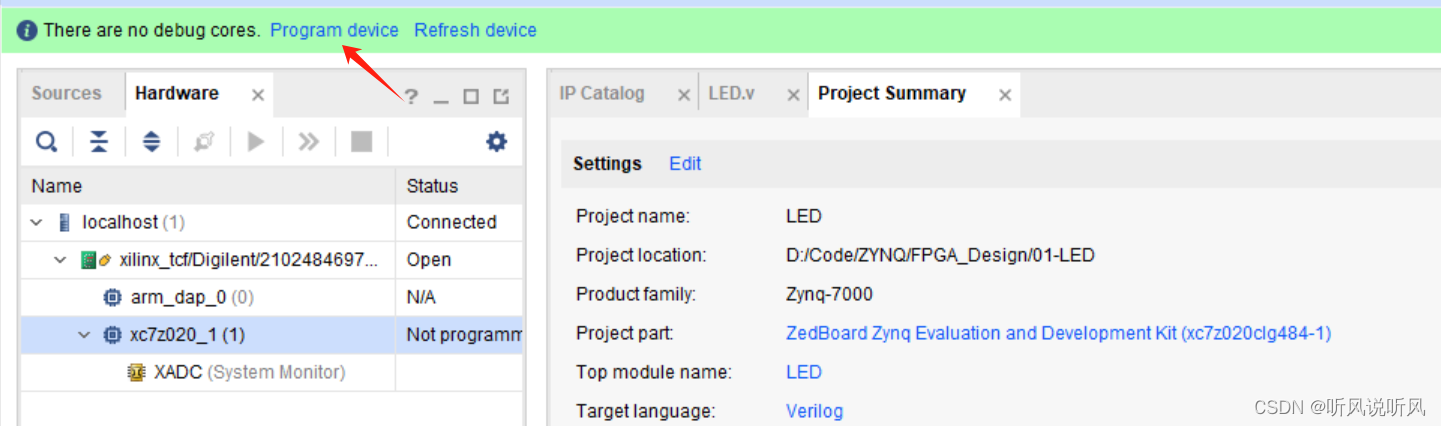Image resolution: width=1441 pixels, height=426 pixels.
Task: Open the IP Catalog tab
Action: 602,93
